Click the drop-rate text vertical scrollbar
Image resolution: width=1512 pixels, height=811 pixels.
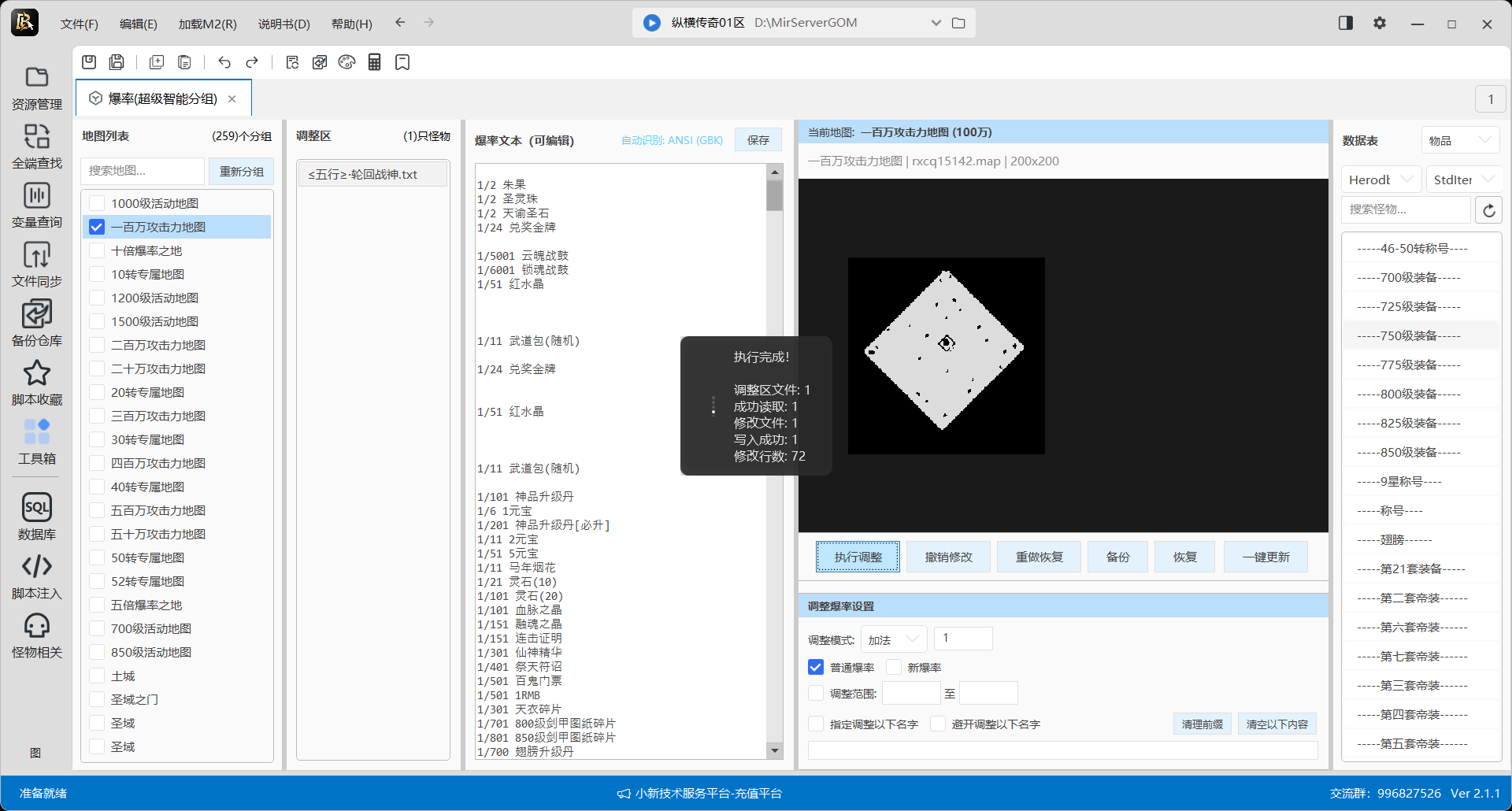tap(774, 461)
